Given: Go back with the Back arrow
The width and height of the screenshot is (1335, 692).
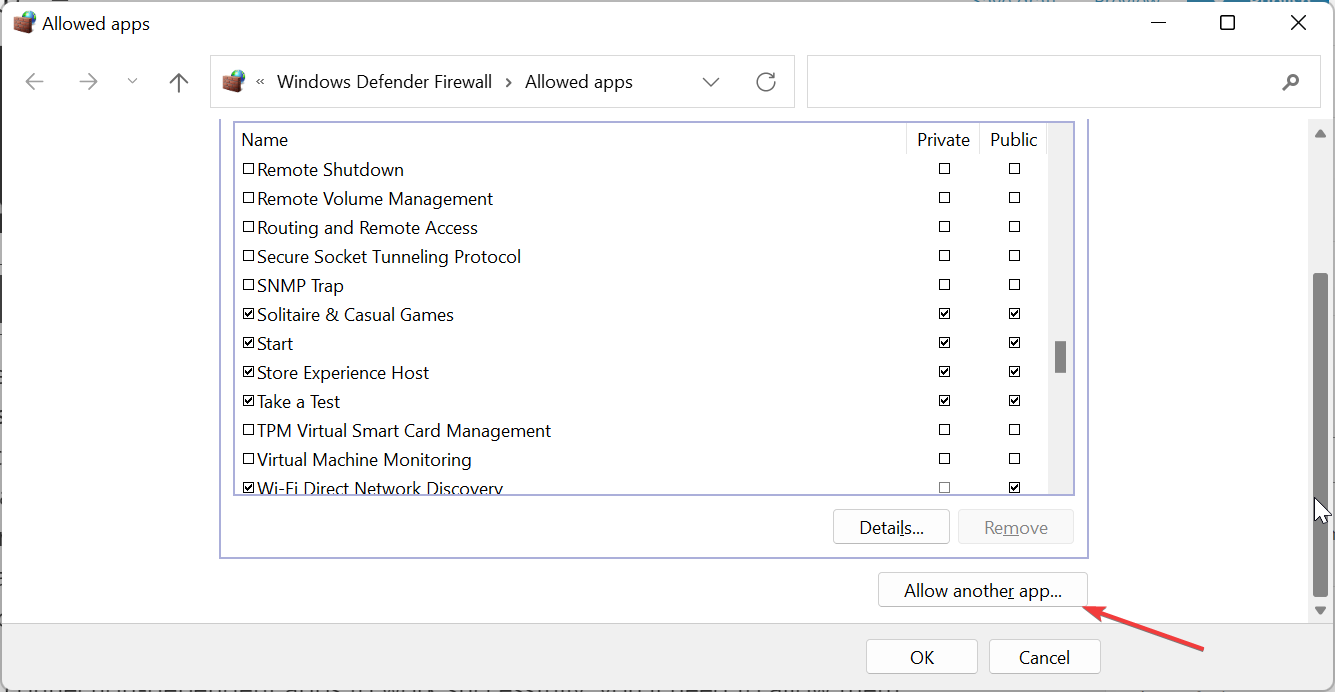Looking at the screenshot, I should click(35, 82).
